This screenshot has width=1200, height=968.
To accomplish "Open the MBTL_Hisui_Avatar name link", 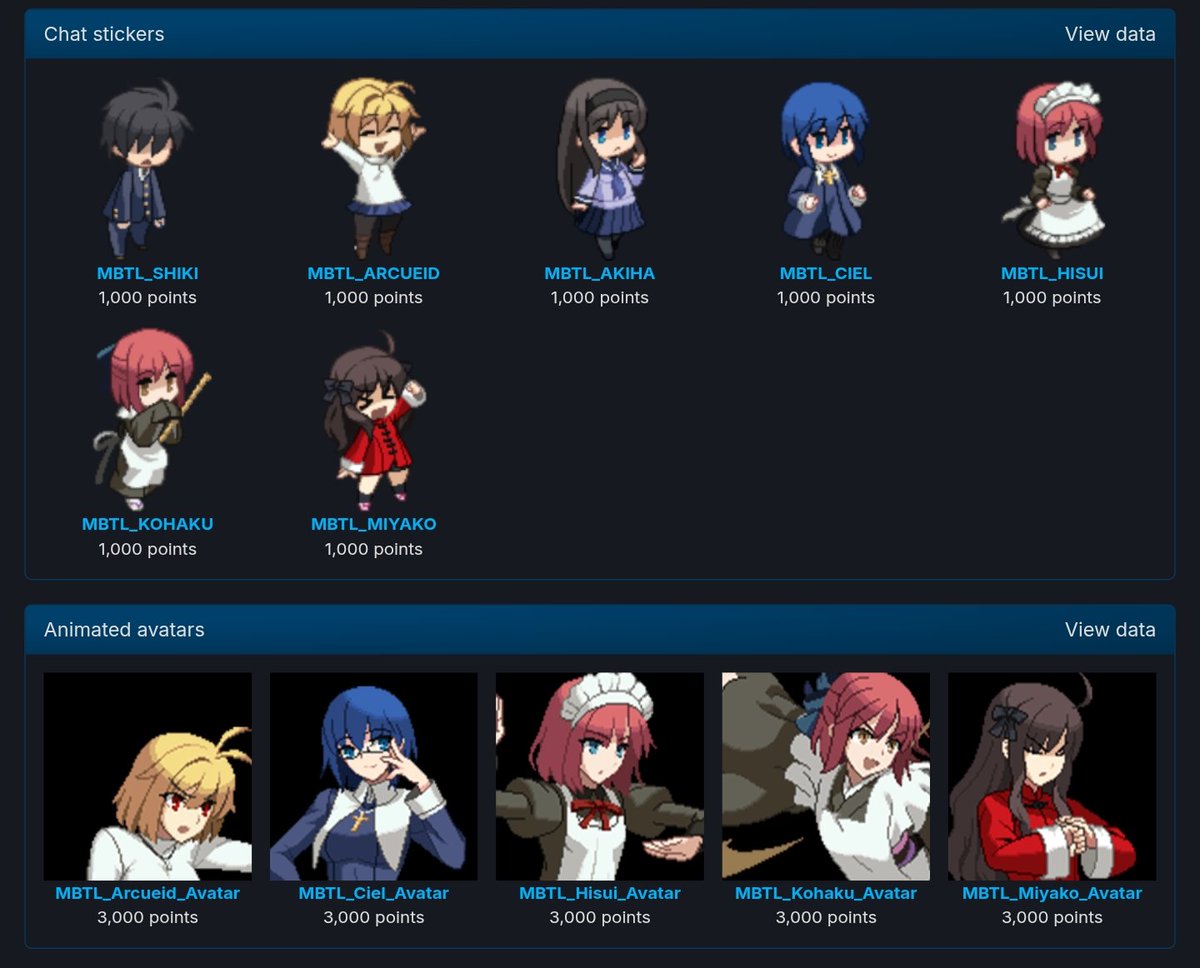I will (600, 893).
